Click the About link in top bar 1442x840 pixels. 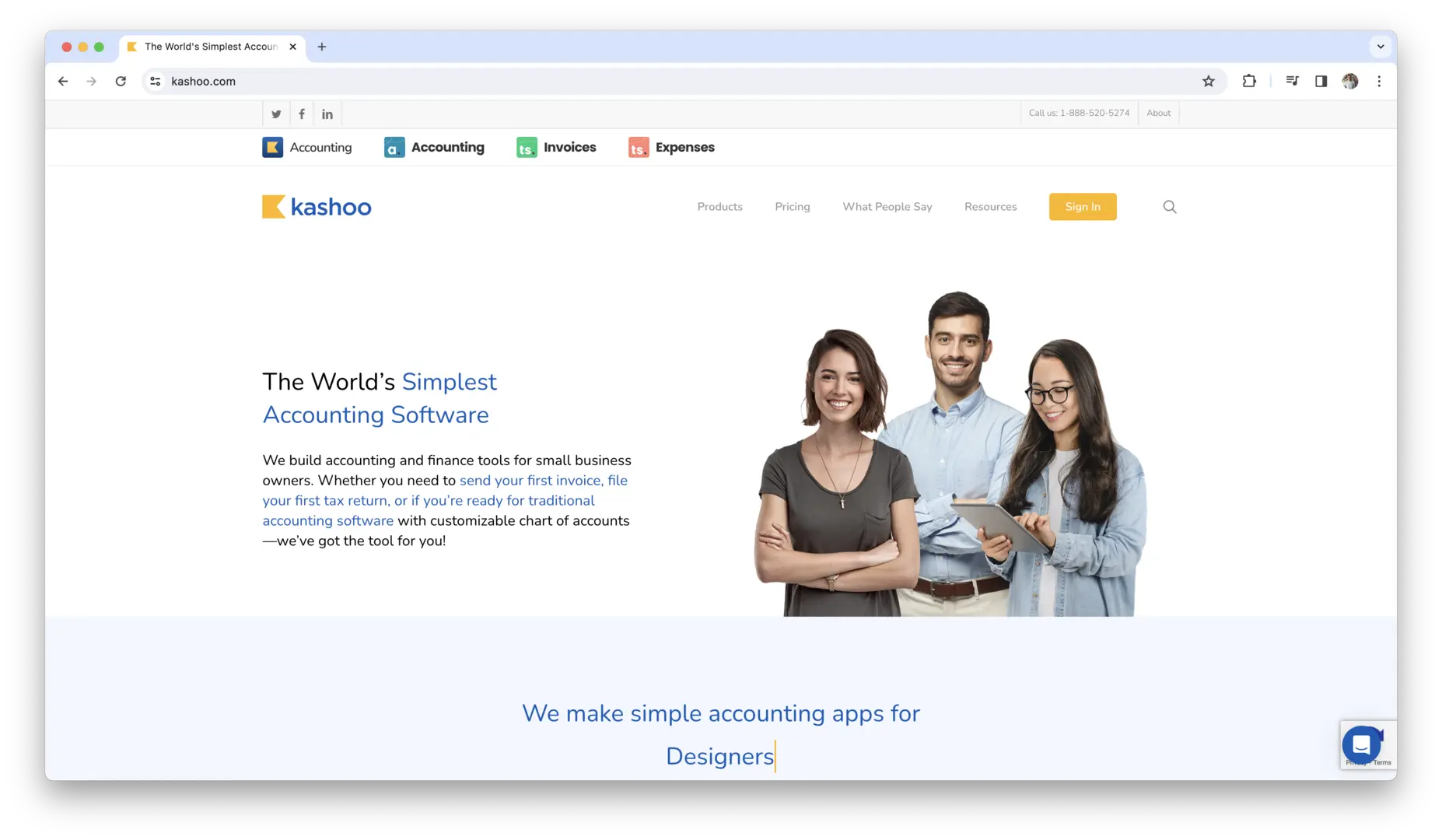(x=1158, y=113)
